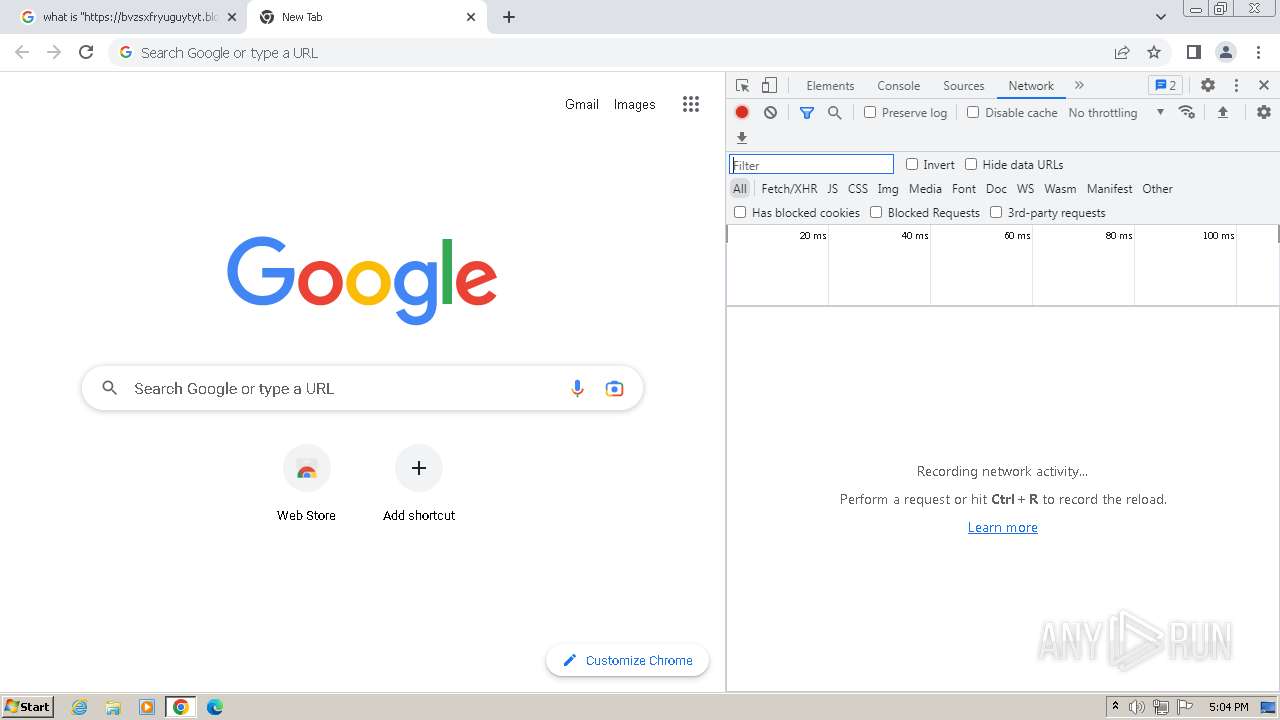Open network conditions Wi-Fi icon
This screenshot has width=1280, height=720.
[1187, 113]
